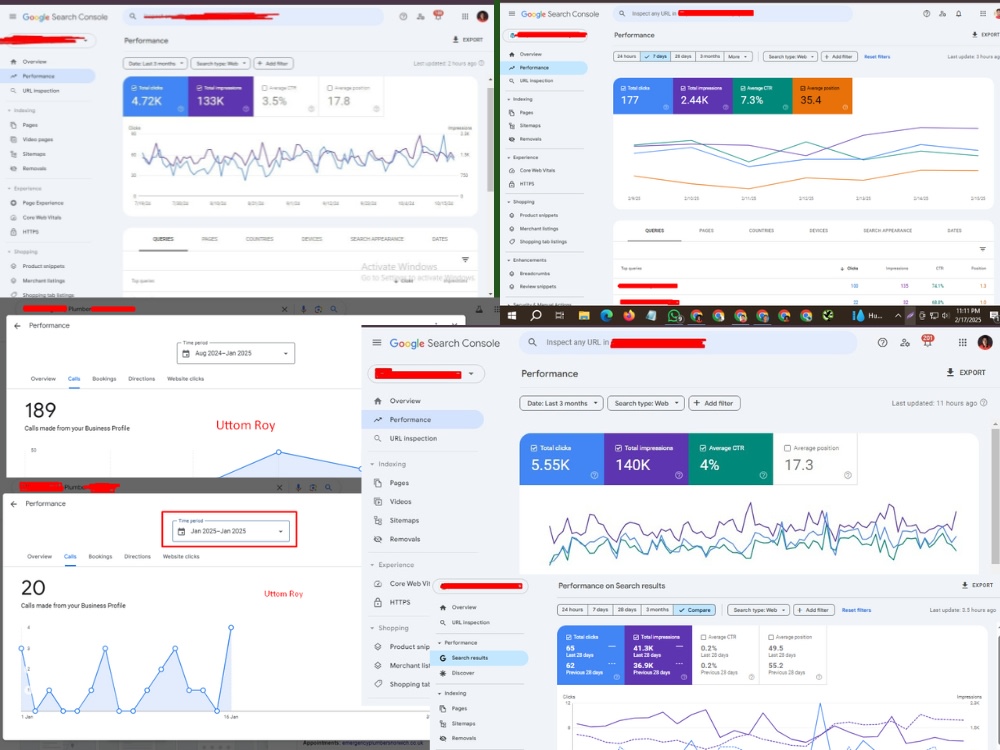Click Add filter in the 5.55K-clicks console
Viewport: 1000px width, 750px height.
714,403
